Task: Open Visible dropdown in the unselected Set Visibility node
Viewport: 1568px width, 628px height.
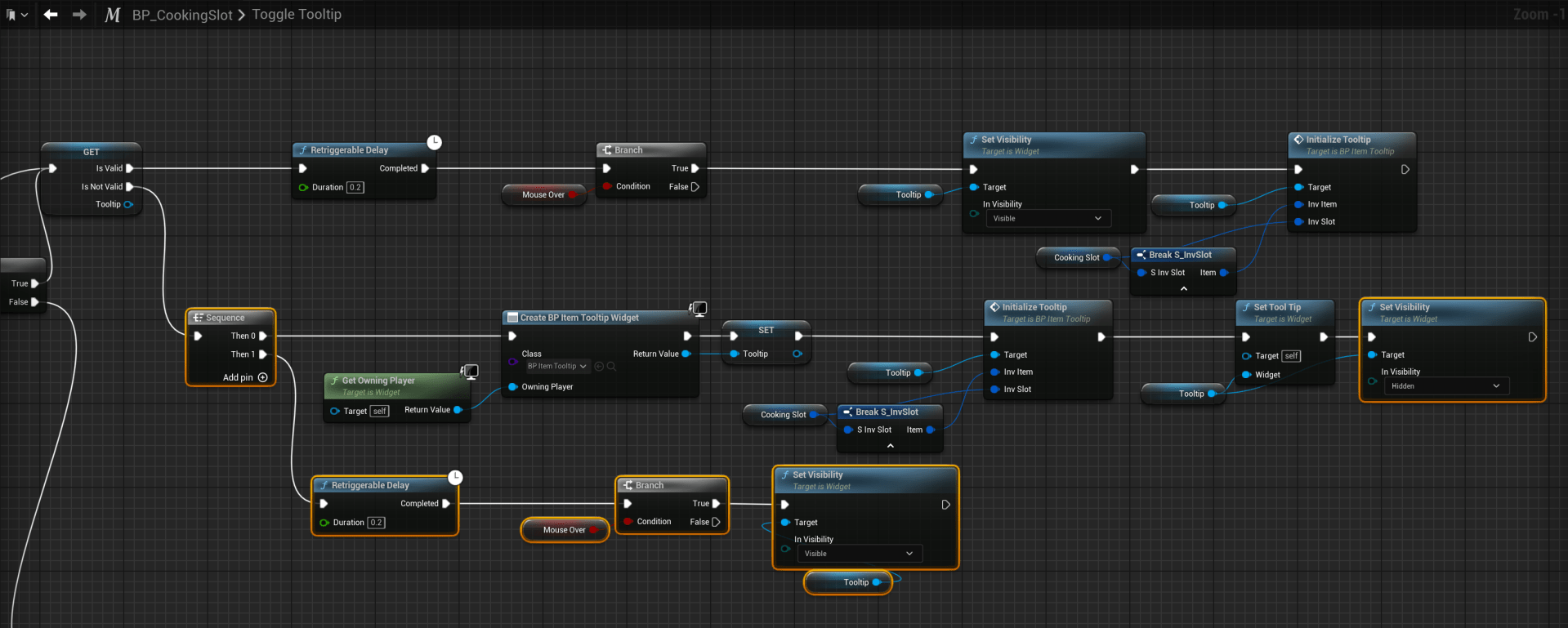Action: click(1048, 219)
